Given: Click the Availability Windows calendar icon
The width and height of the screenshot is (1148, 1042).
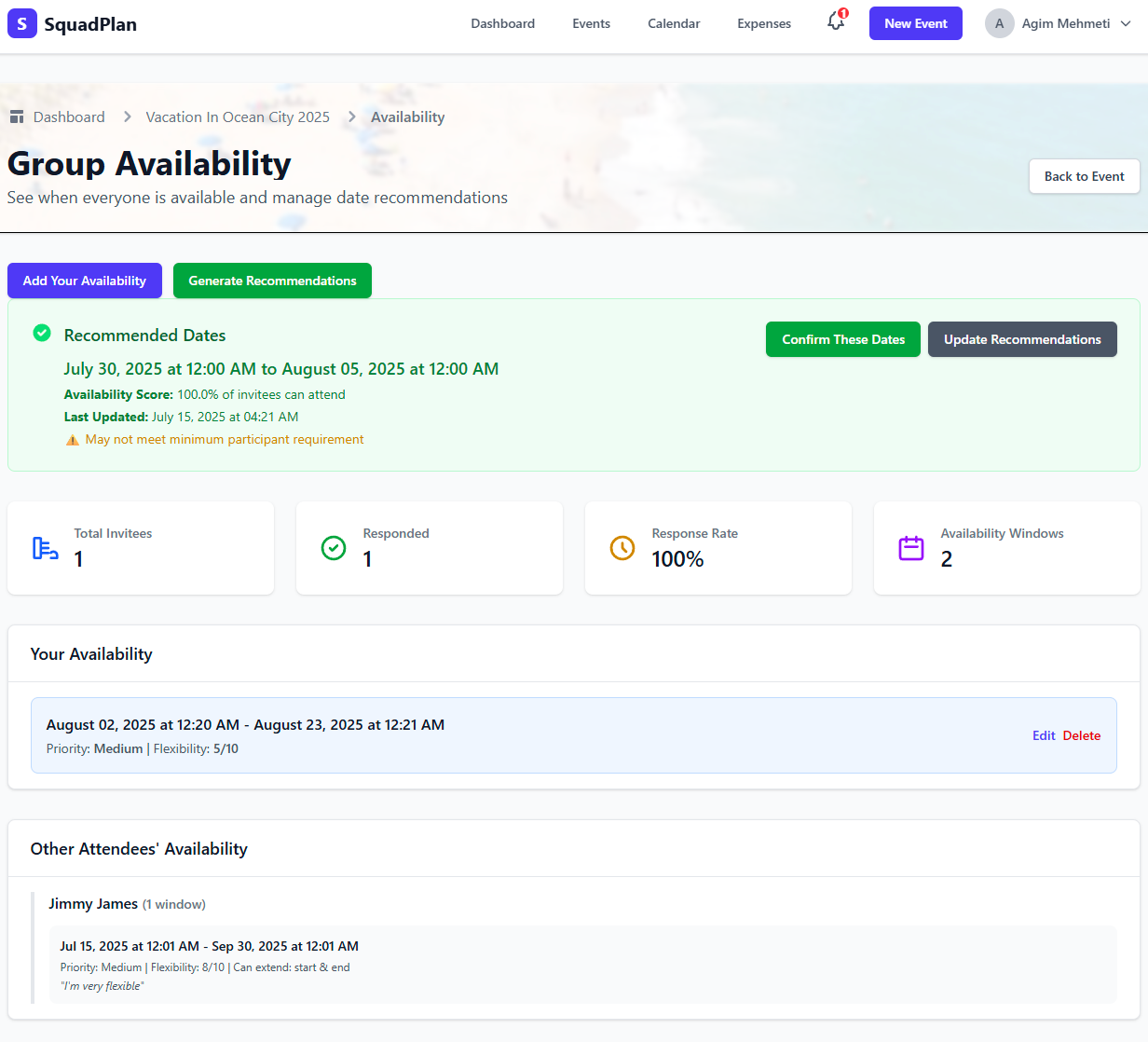Looking at the screenshot, I should tap(910, 548).
